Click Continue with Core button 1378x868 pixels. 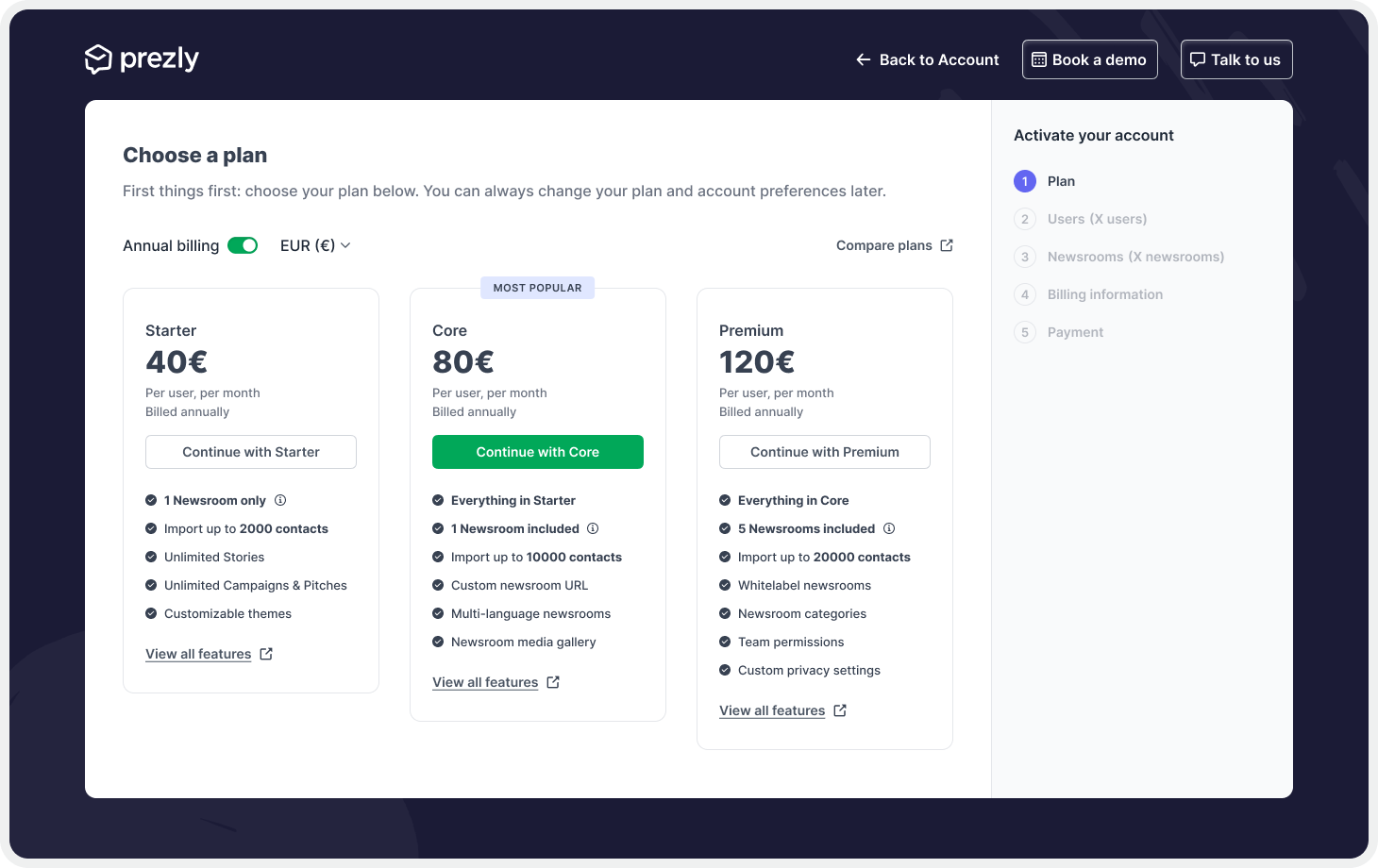coord(538,452)
